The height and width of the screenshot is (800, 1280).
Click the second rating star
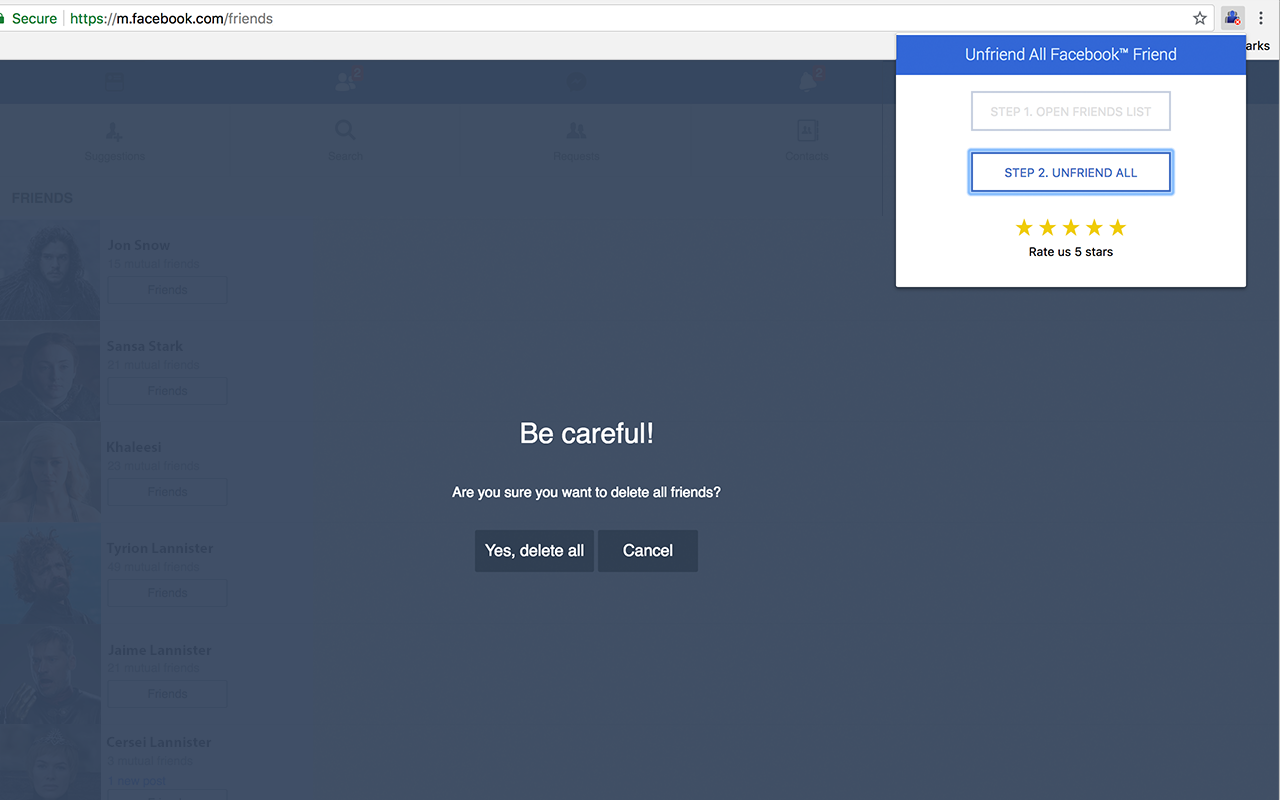(x=1047, y=228)
